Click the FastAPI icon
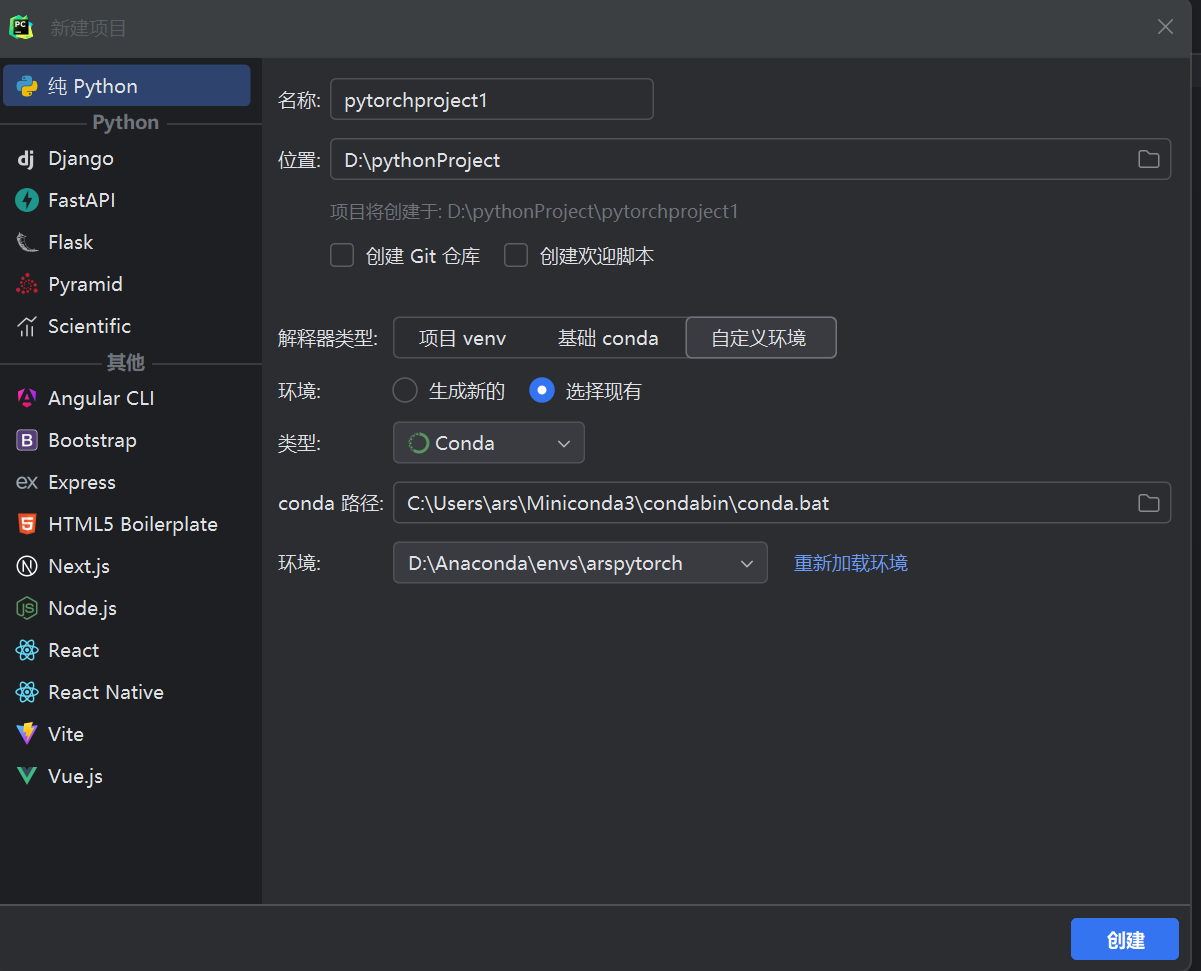The height and width of the screenshot is (971, 1201). [x=27, y=200]
